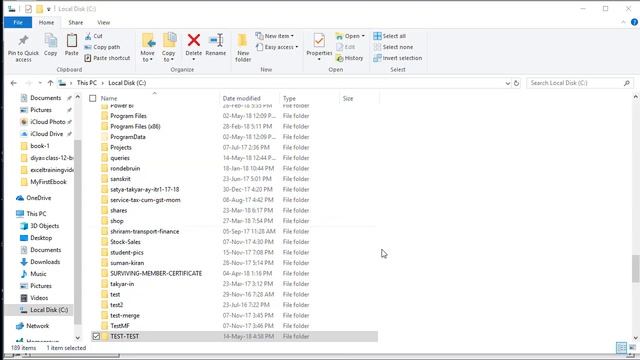The height and width of the screenshot is (360, 640).
Task: Open Downloads in navigation pane
Action: 40,262
